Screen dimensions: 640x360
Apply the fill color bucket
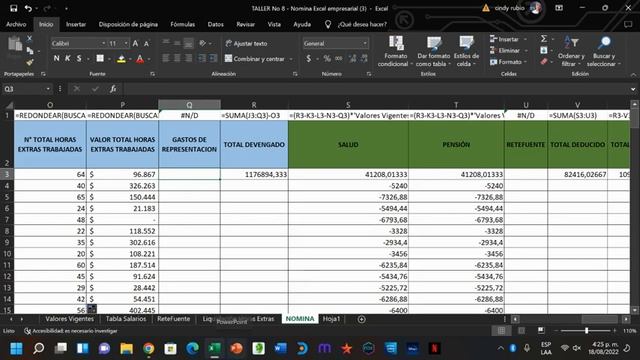point(121,59)
